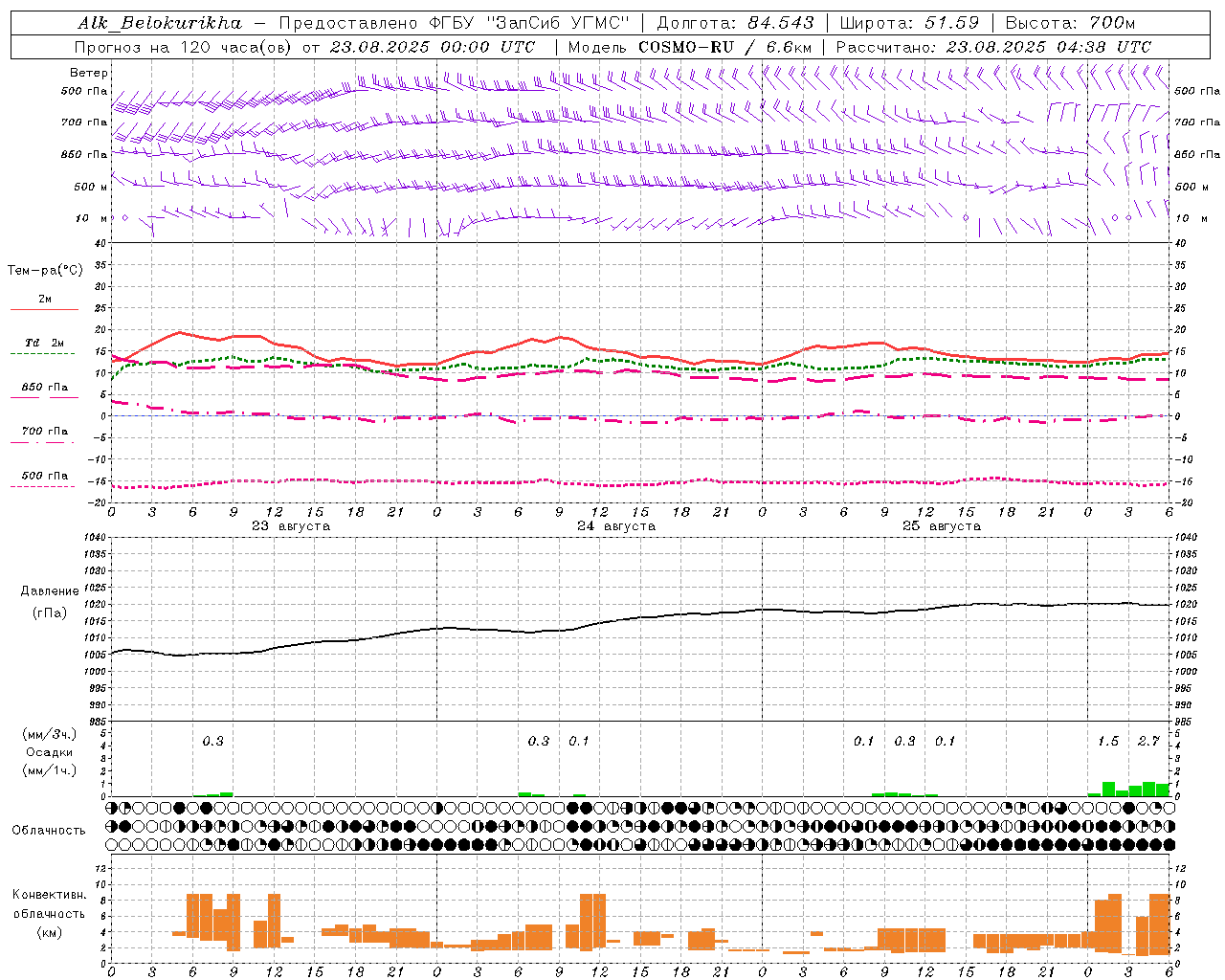Click the 1.5 precipitation total value

pos(1108,742)
